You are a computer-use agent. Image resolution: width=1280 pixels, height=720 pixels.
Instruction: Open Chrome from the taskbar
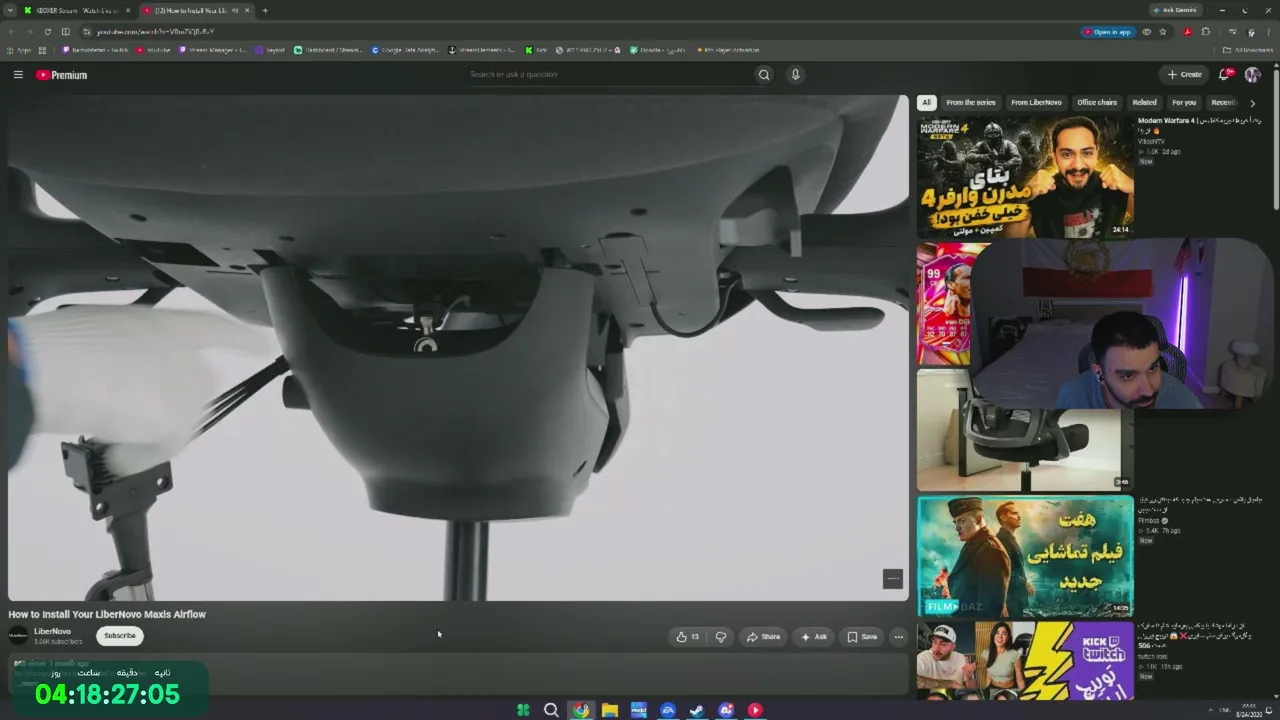point(580,710)
